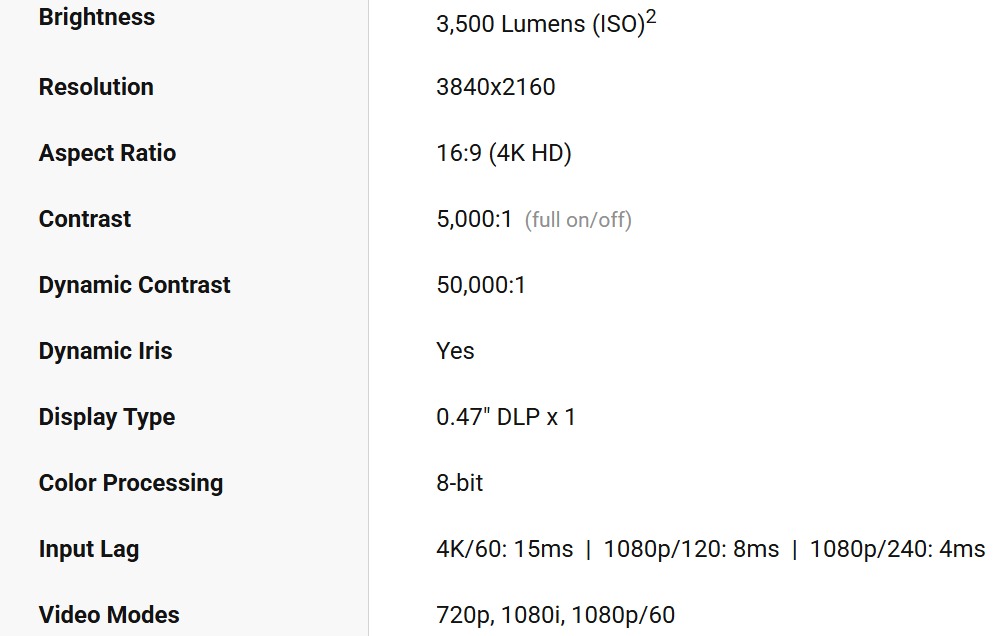998x636 pixels.
Task: Select the 0.47" DLP x 1 value
Action: [x=506, y=417]
